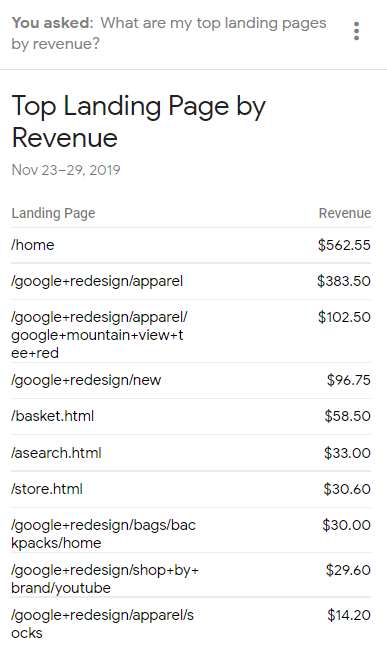Open the three-dot more options menu

pos(356,32)
